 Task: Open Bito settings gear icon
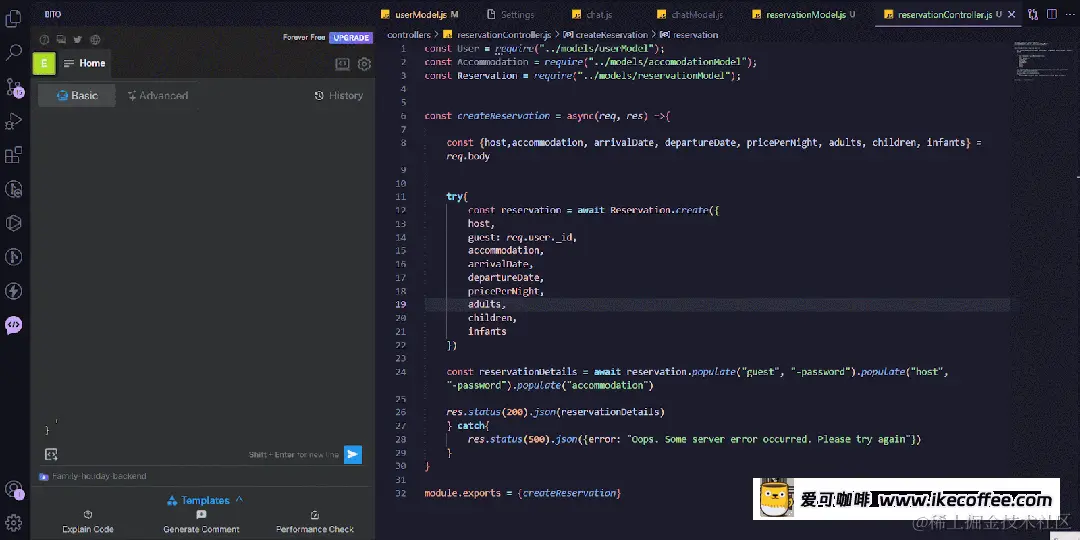364,64
